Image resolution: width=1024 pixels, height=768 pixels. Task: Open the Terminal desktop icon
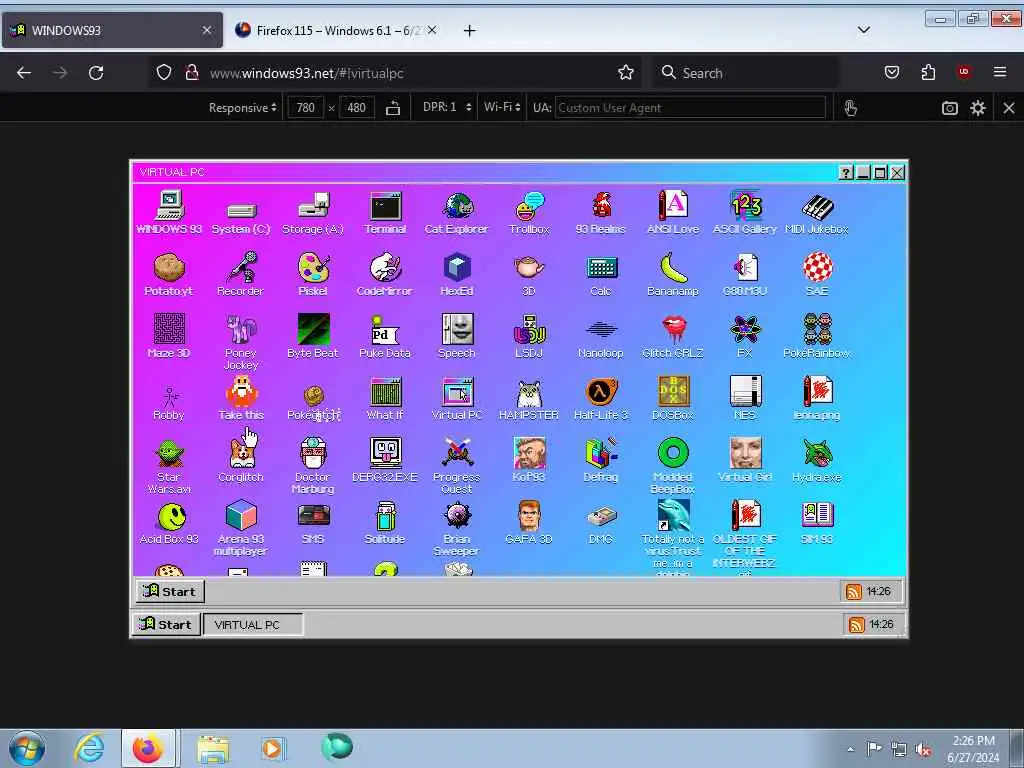(x=385, y=213)
